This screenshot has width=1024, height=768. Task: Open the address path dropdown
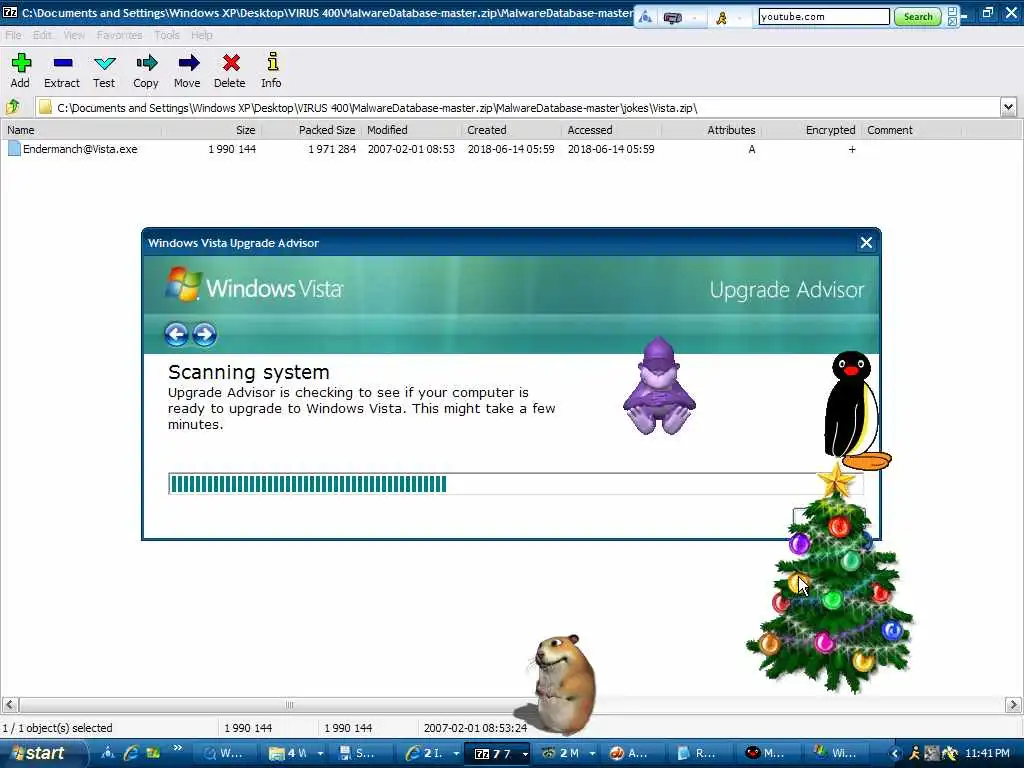click(x=1008, y=107)
